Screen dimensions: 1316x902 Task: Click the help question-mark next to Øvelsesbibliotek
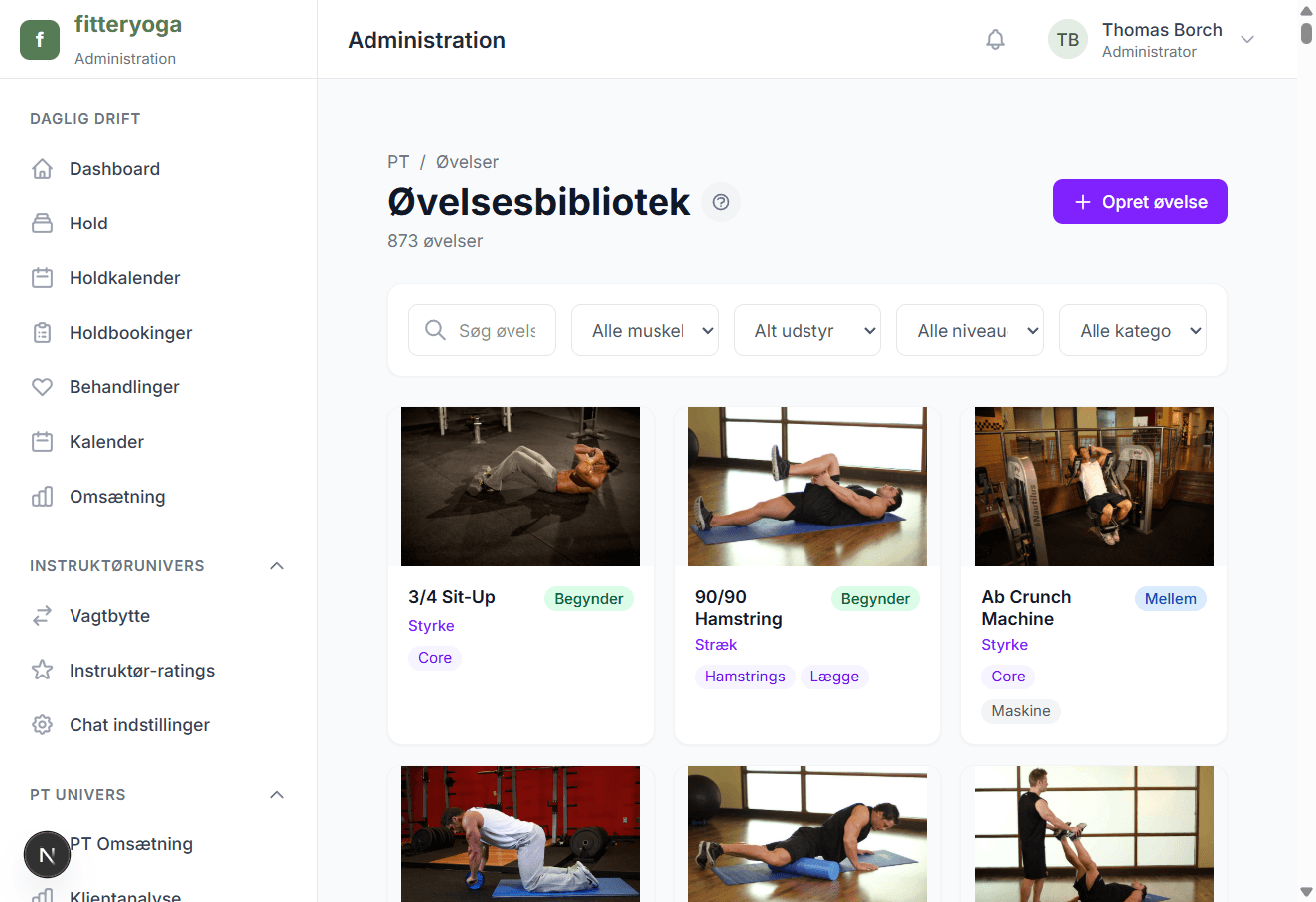tap(720, 201)
